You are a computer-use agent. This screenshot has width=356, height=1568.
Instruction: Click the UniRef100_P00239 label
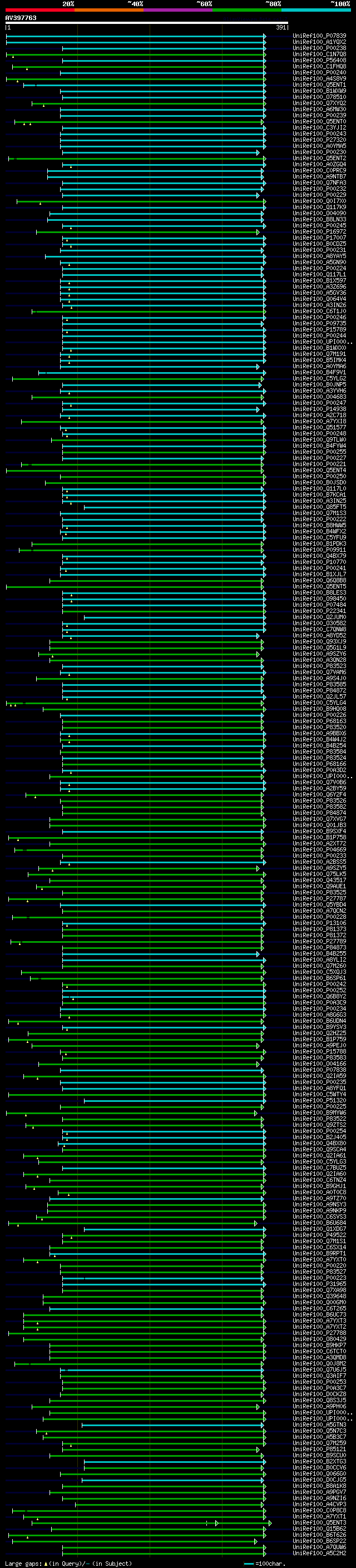319,115
